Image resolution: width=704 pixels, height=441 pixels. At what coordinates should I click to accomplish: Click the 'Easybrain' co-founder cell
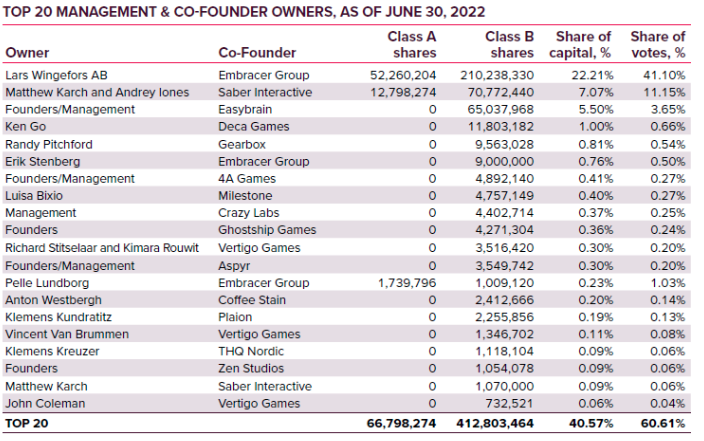245,110
